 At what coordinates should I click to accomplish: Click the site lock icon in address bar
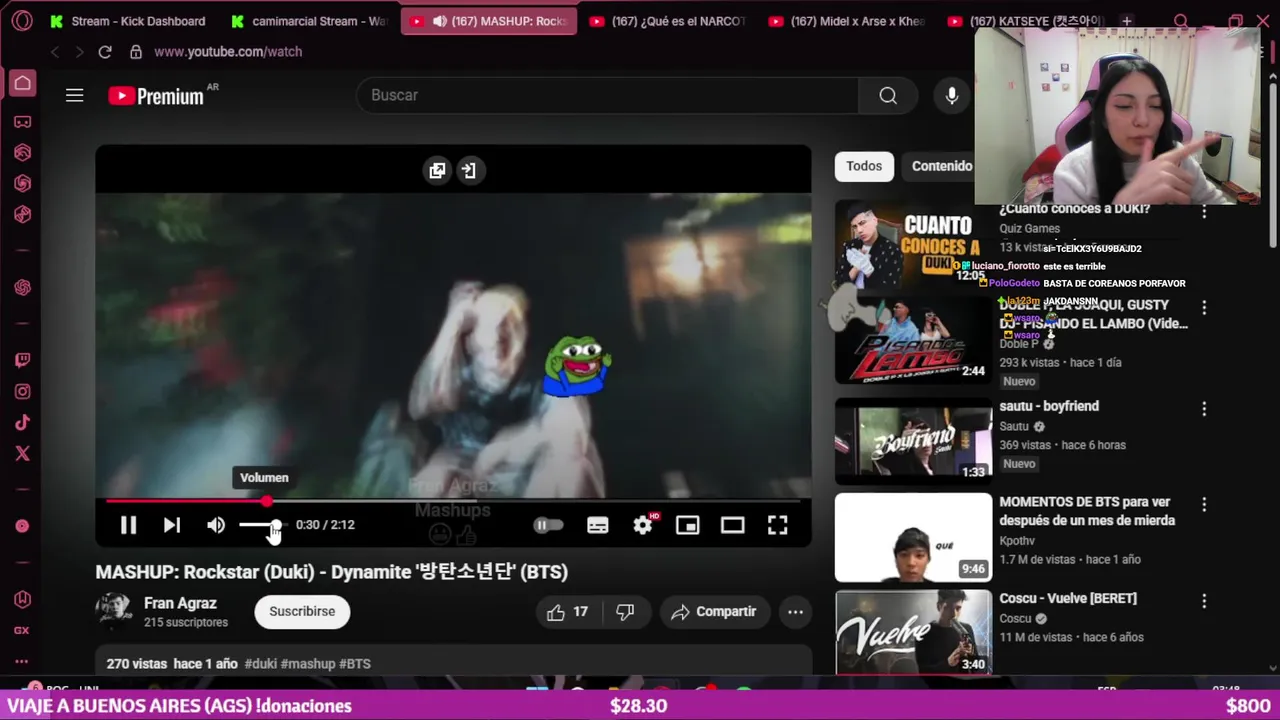[135, 51]
